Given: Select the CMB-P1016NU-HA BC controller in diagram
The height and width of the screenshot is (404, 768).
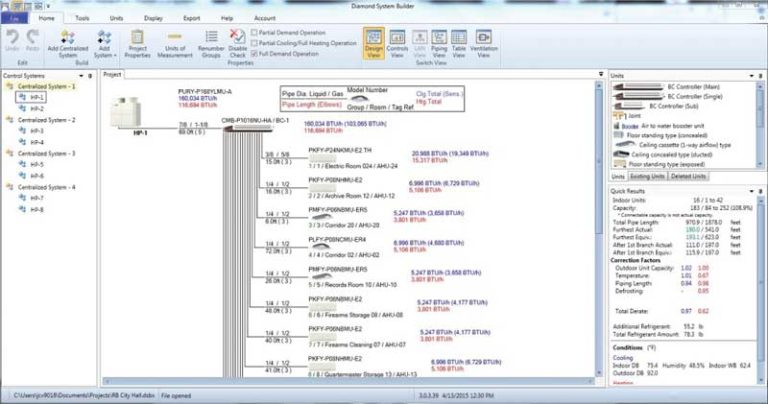Looking at the screenshot, I should (x=248, y=128).
